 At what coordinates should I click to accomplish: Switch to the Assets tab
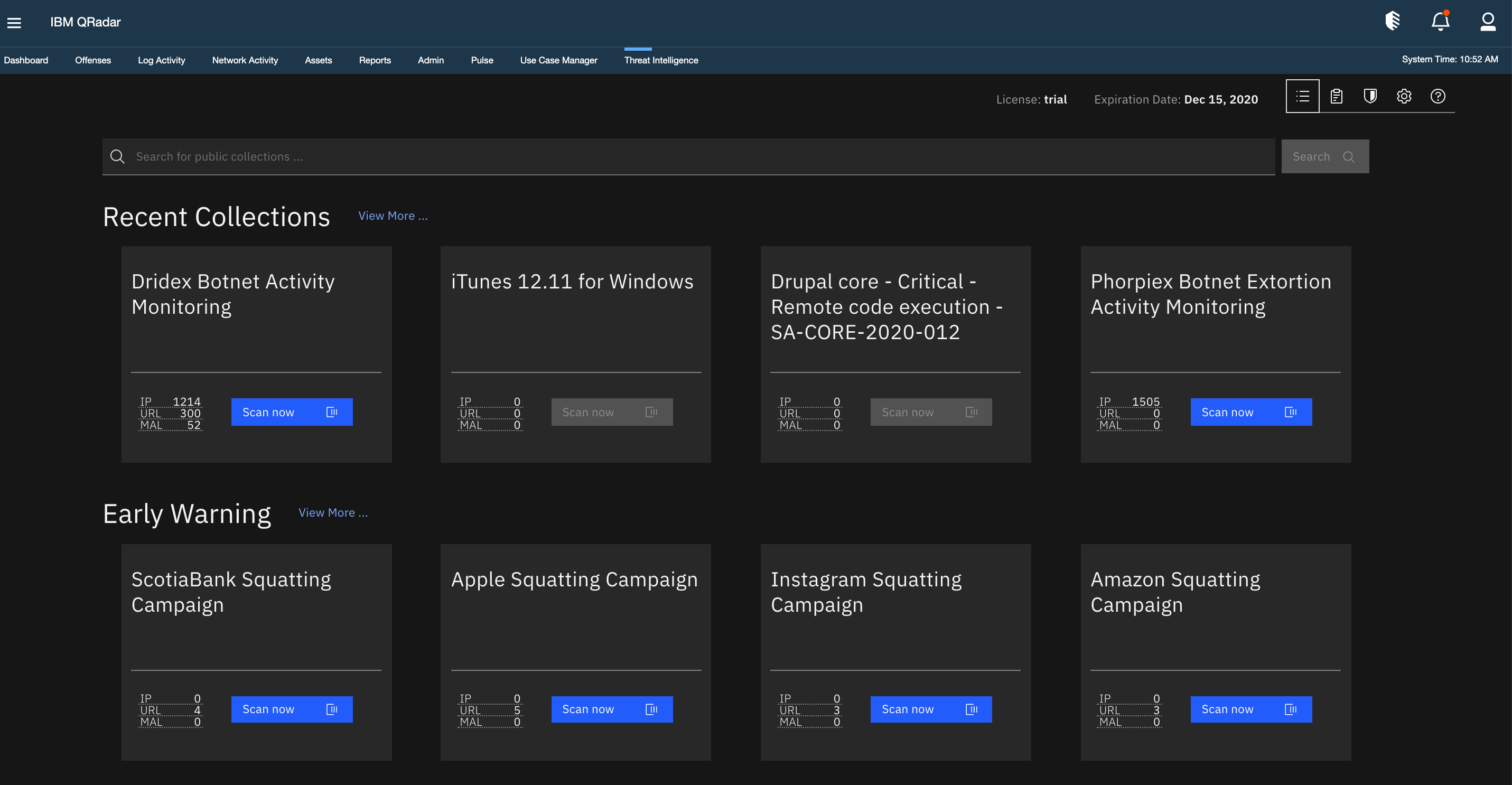tap(318, 60)
